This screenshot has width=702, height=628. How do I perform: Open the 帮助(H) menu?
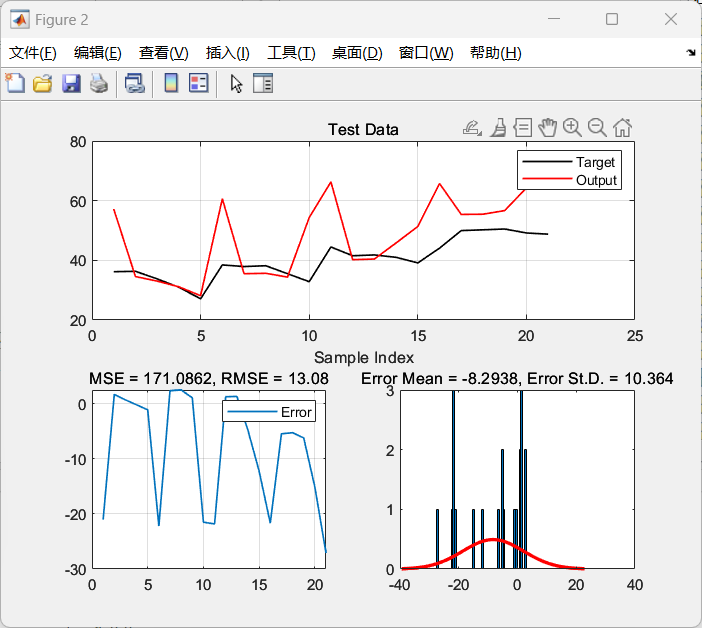(x=495, y=53)
